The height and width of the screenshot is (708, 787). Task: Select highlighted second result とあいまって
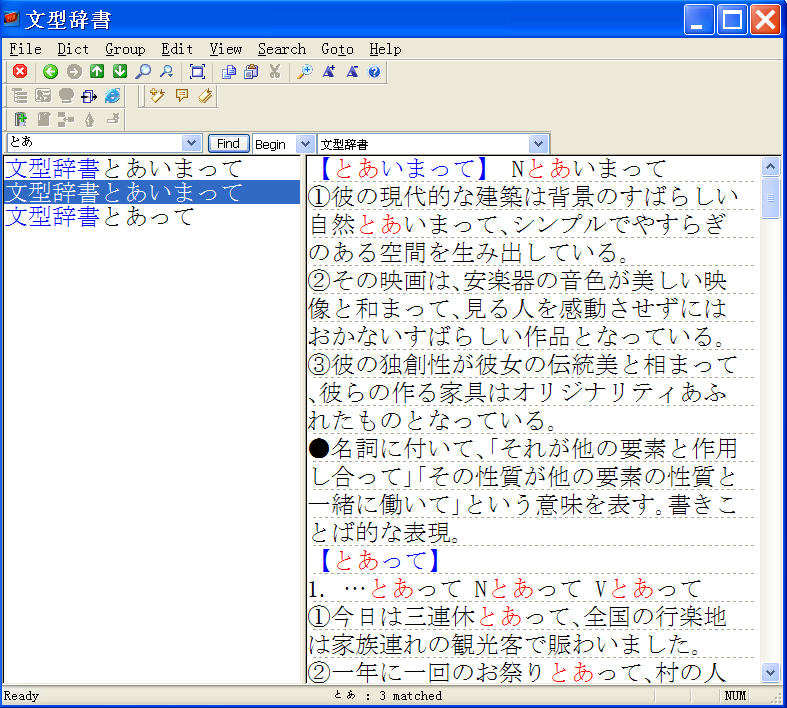click(152, 192)
